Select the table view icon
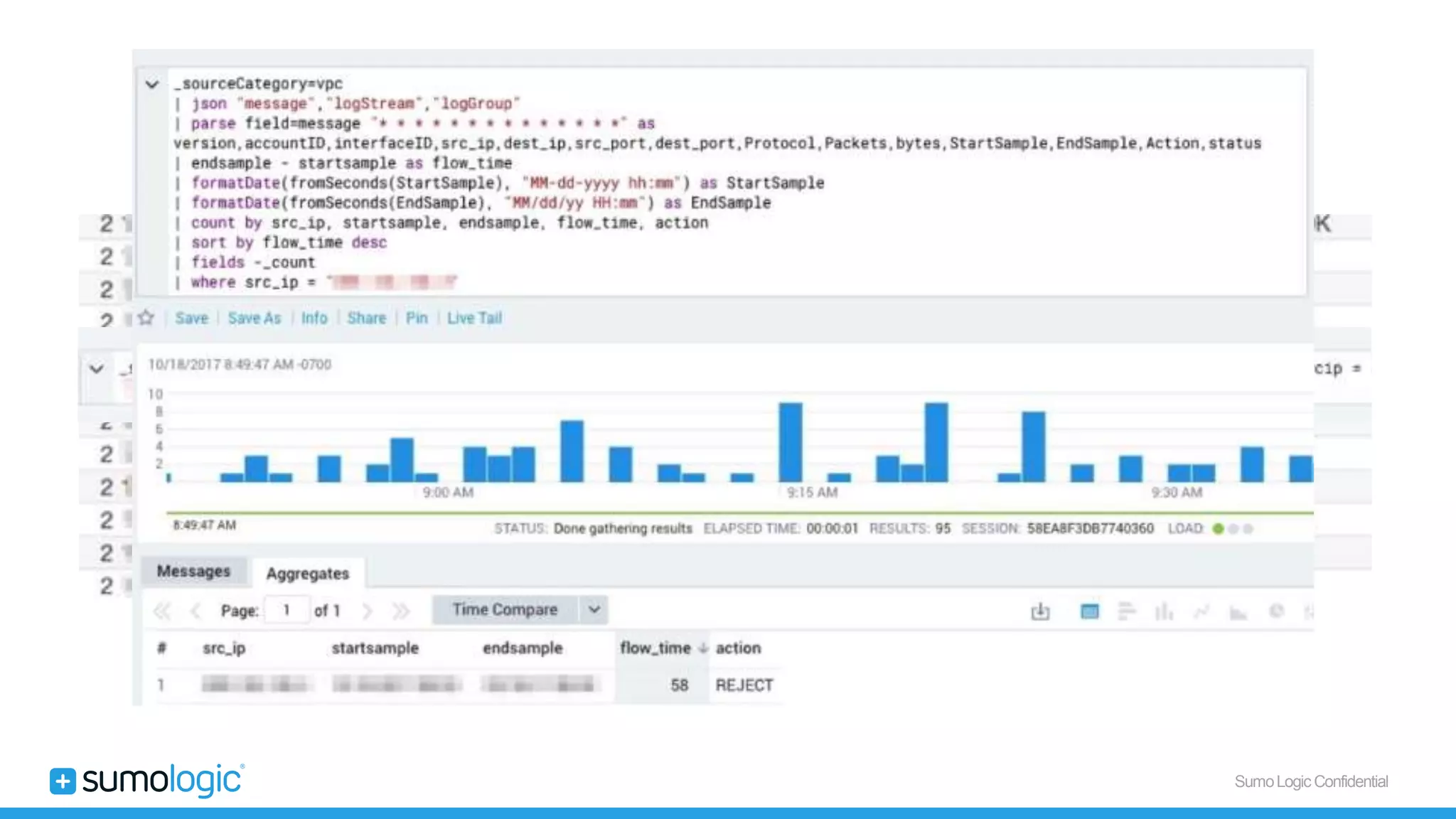The height and width of the screenshot is (819, 1456). [x=1089, y=611]
